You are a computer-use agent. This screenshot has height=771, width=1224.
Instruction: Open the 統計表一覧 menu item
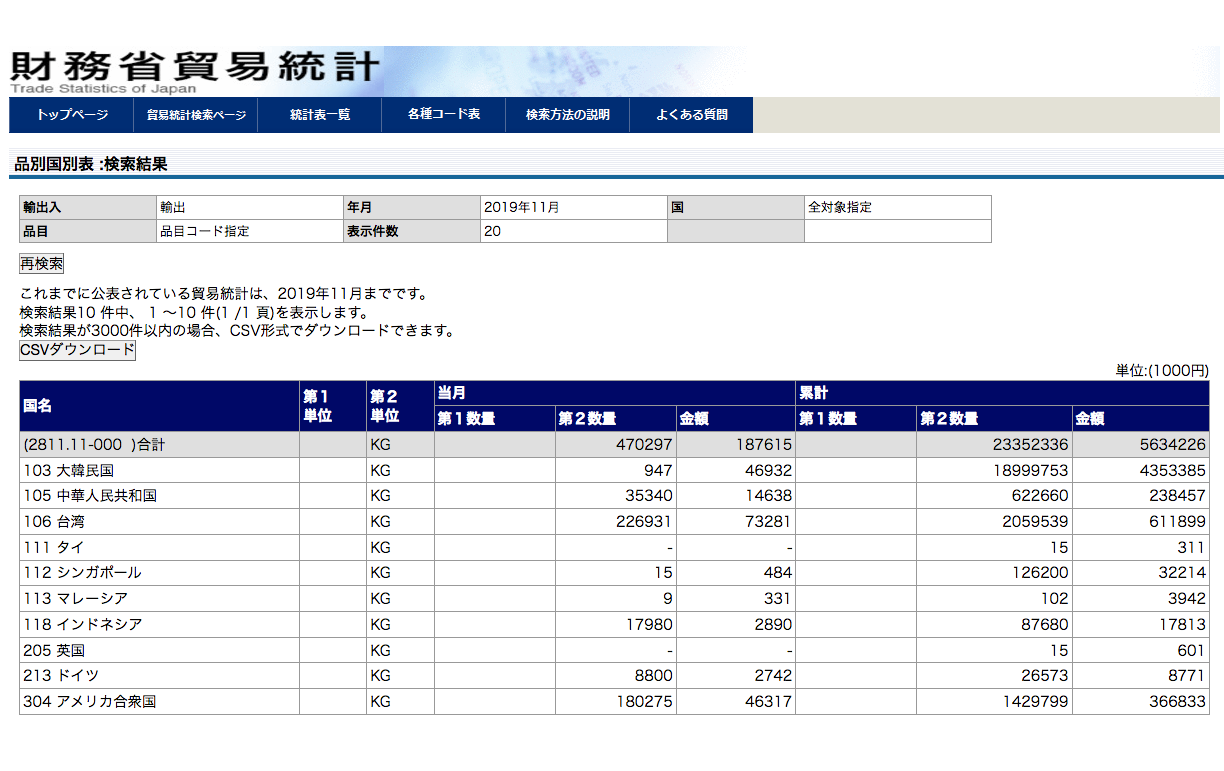coord(320,115)
